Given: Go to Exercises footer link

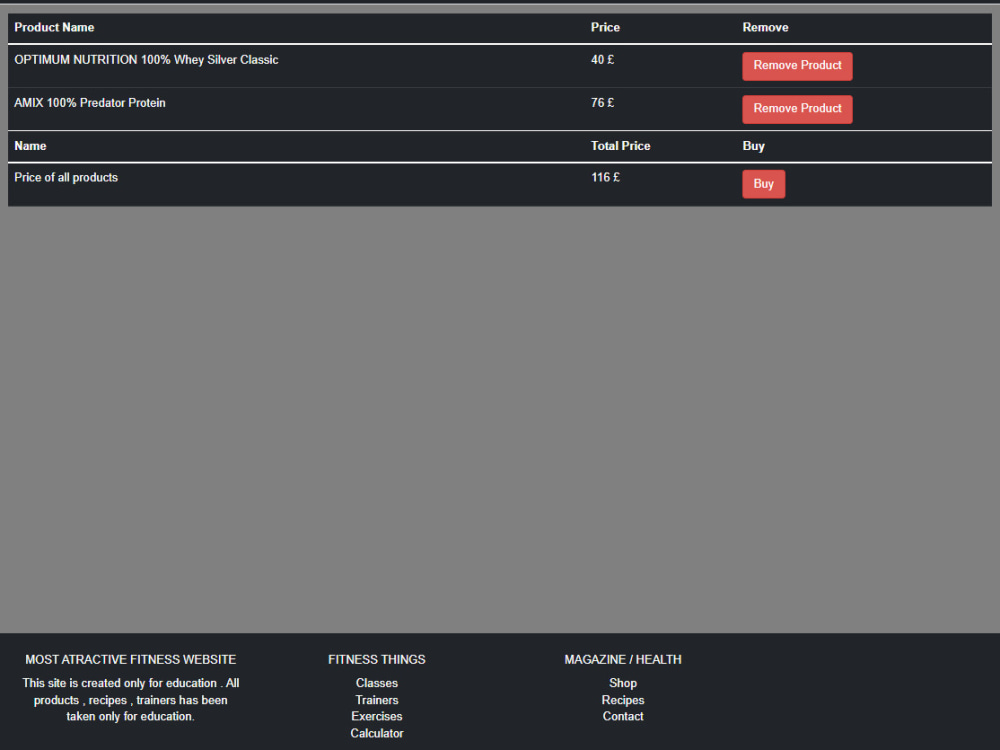Looking at the screenshot, I should [376, 717].
